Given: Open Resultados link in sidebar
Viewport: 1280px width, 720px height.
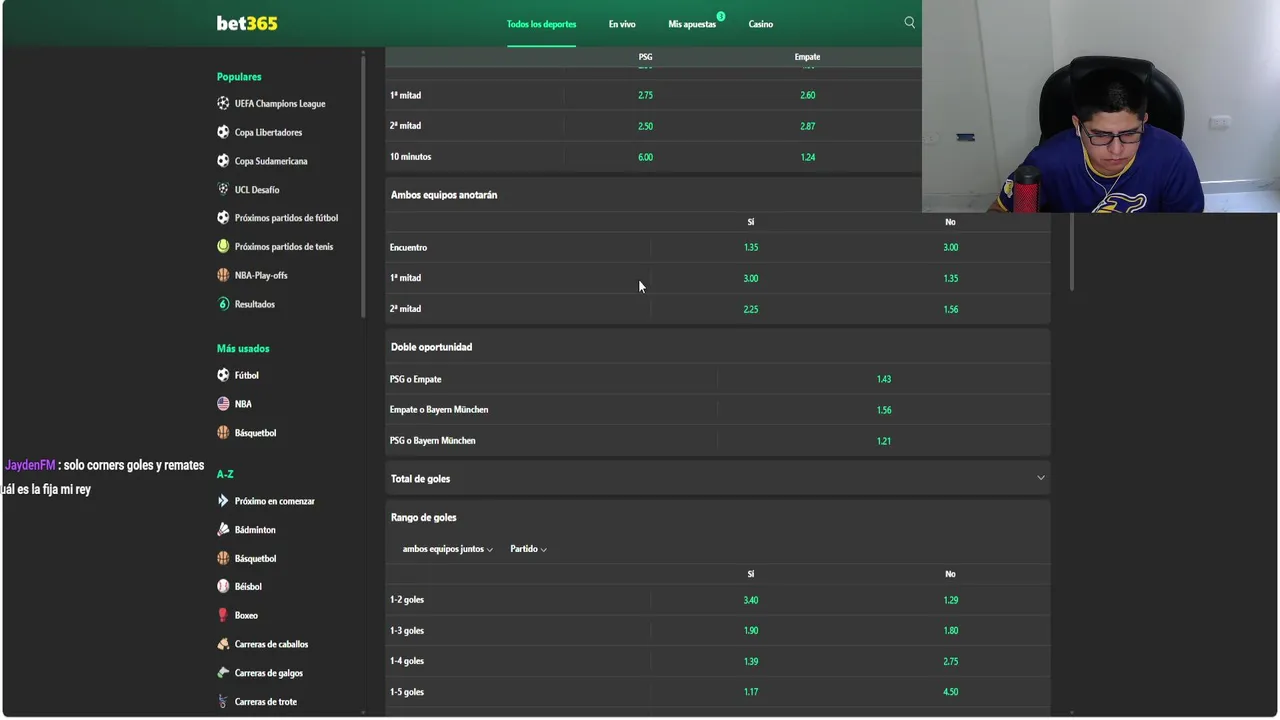Looking at the screenshot, I should coord(254,304).
